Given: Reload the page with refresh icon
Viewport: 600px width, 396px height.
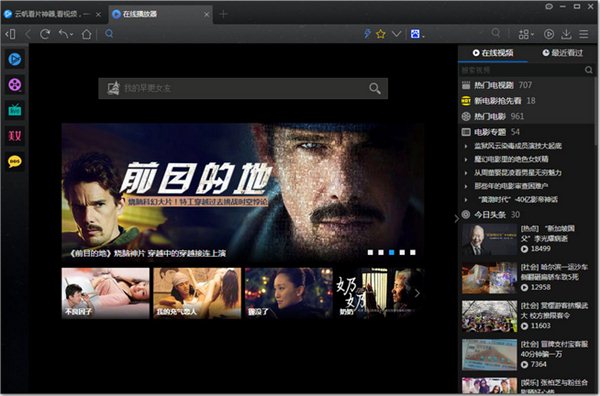Looking at the screenshot, I should point(45,34).
